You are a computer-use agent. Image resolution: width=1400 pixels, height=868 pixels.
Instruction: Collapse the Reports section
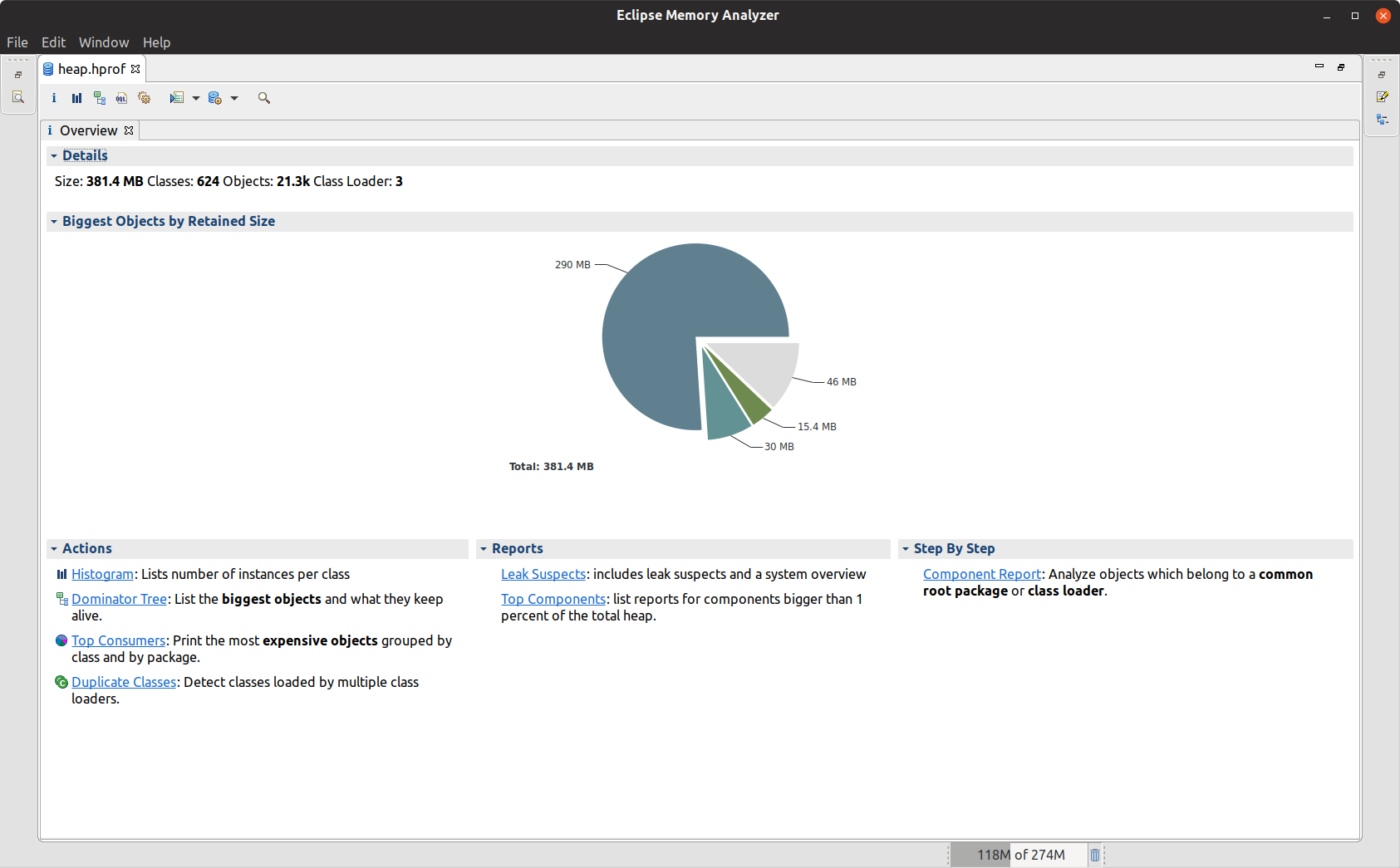(x=484, y=549)
